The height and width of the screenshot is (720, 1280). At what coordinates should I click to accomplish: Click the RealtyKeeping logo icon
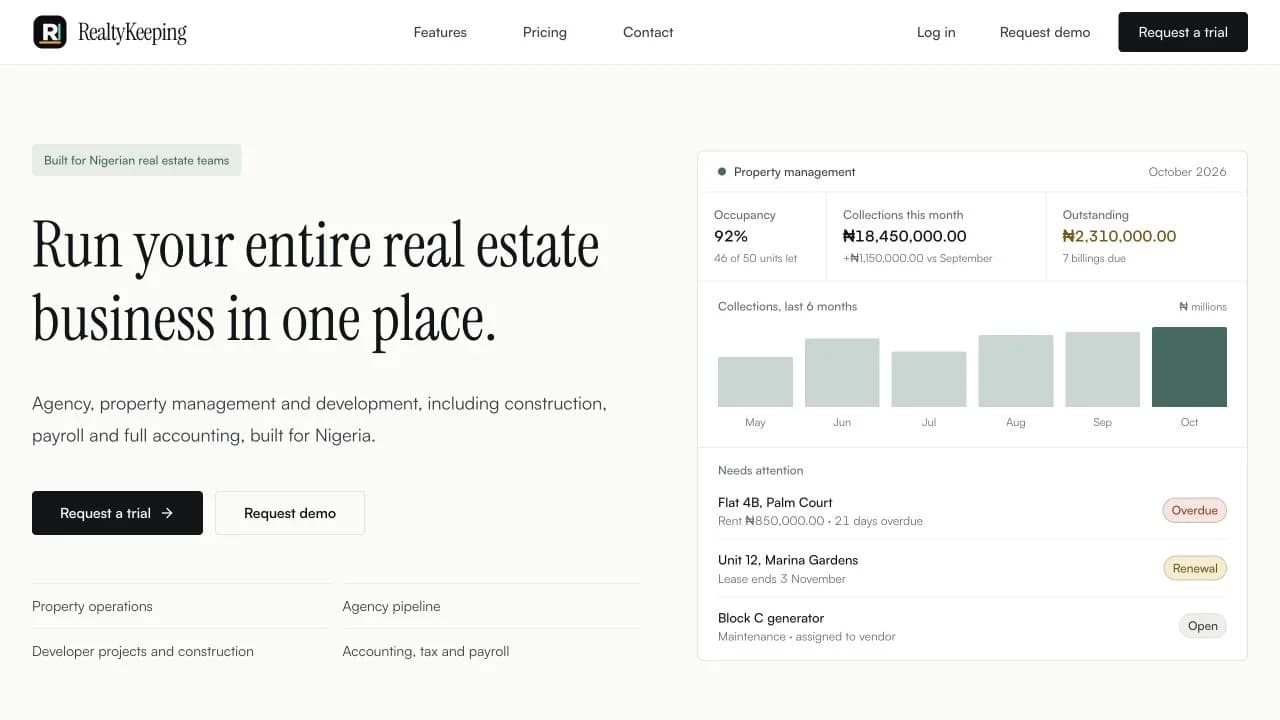pos(50,32)
